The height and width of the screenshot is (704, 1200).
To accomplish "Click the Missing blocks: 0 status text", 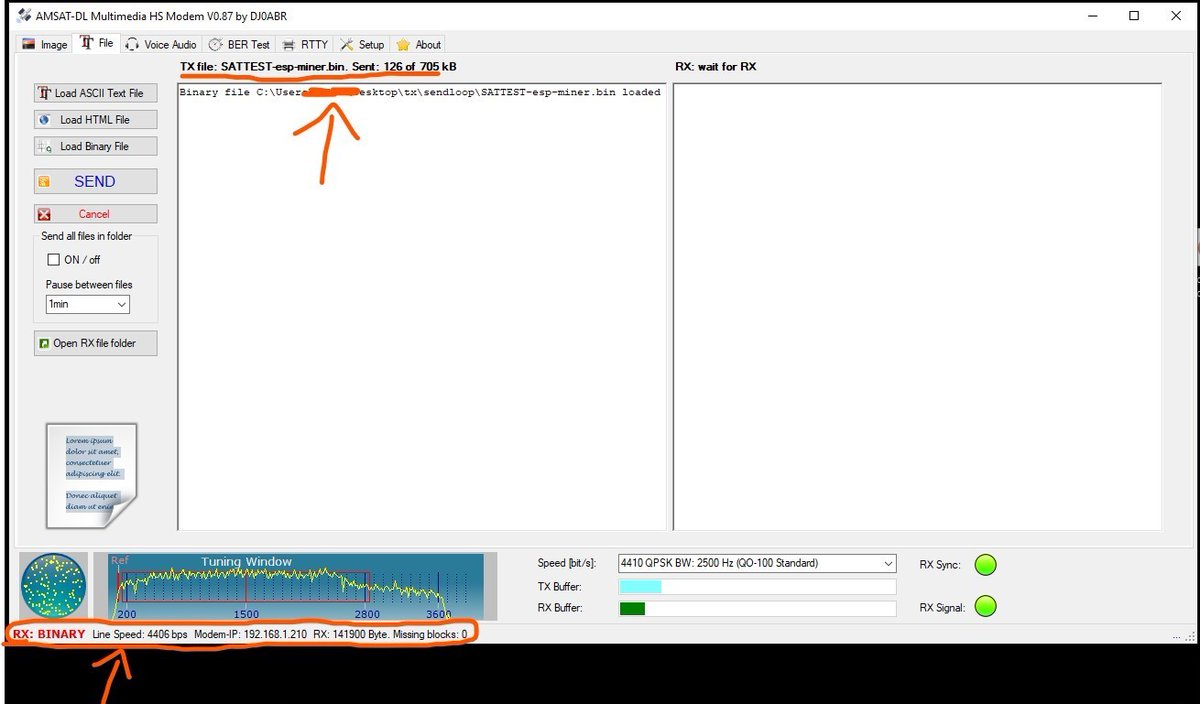I will pyautogui.click(x=430, y=634).
